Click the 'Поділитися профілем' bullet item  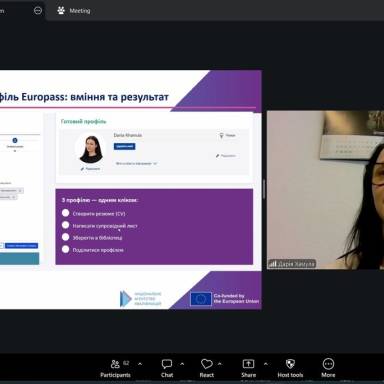(93, 250)
